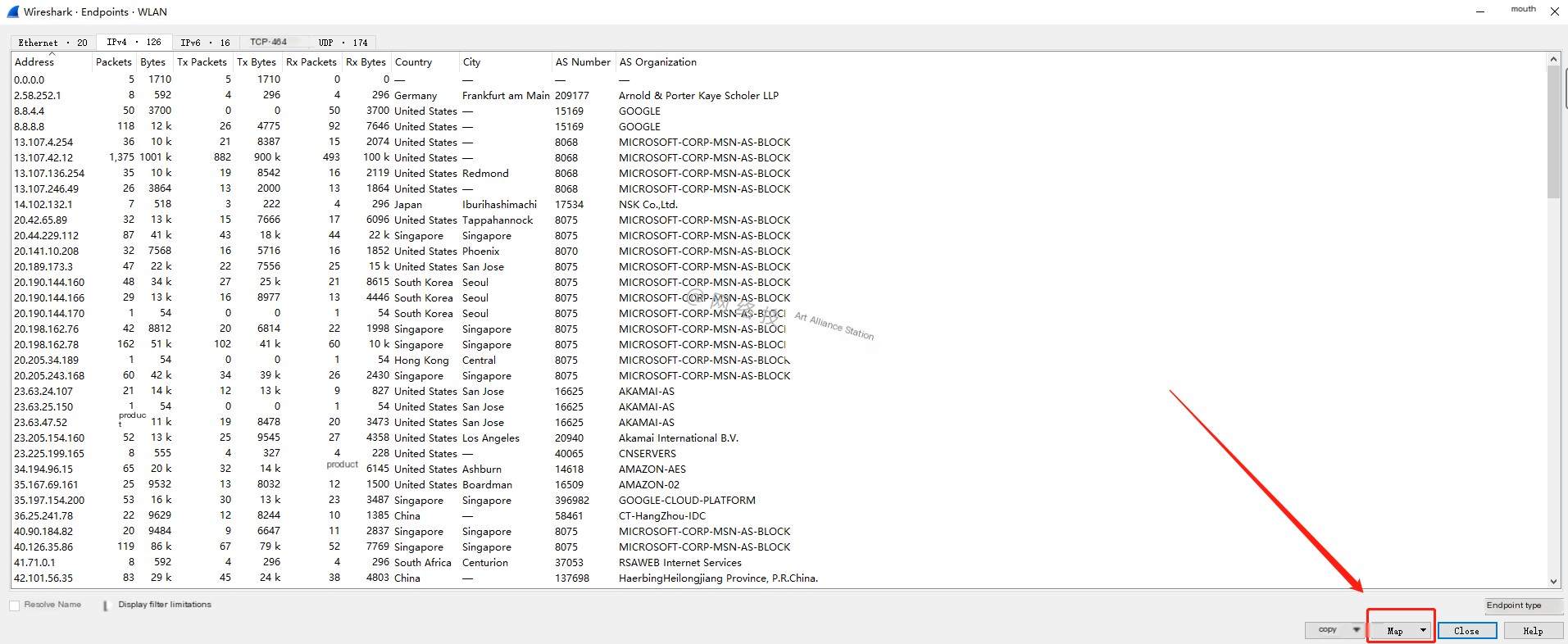
Task: Open the Endpoint type expander
Action: click(1524, 605)
